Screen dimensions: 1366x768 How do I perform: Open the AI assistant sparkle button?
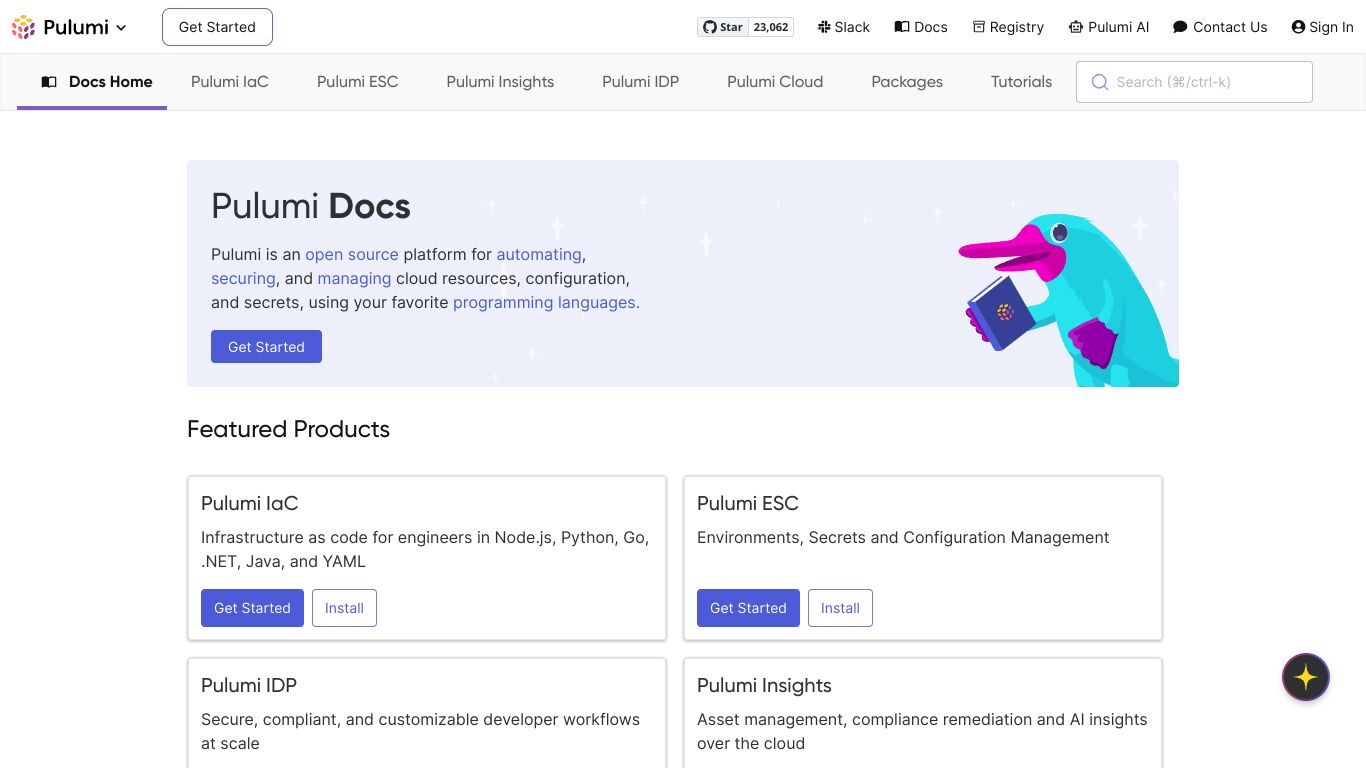(x=1306, y=677)
